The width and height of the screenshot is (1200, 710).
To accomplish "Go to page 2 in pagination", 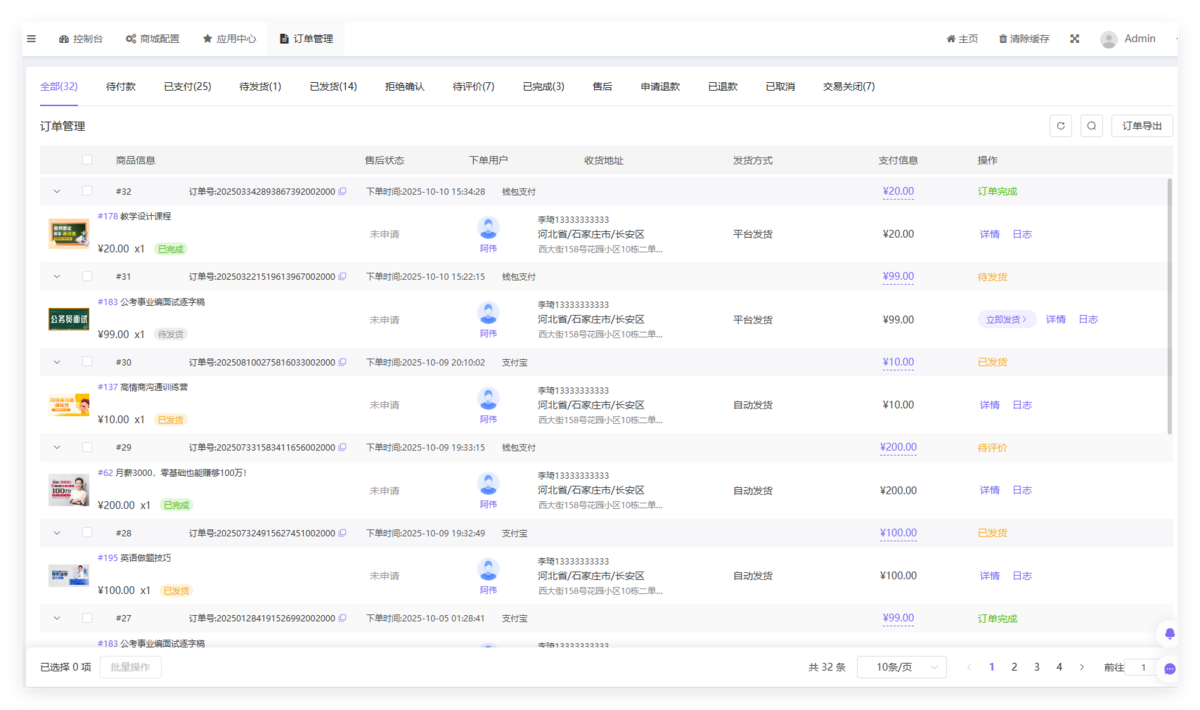I will (x=1014, y=667).
